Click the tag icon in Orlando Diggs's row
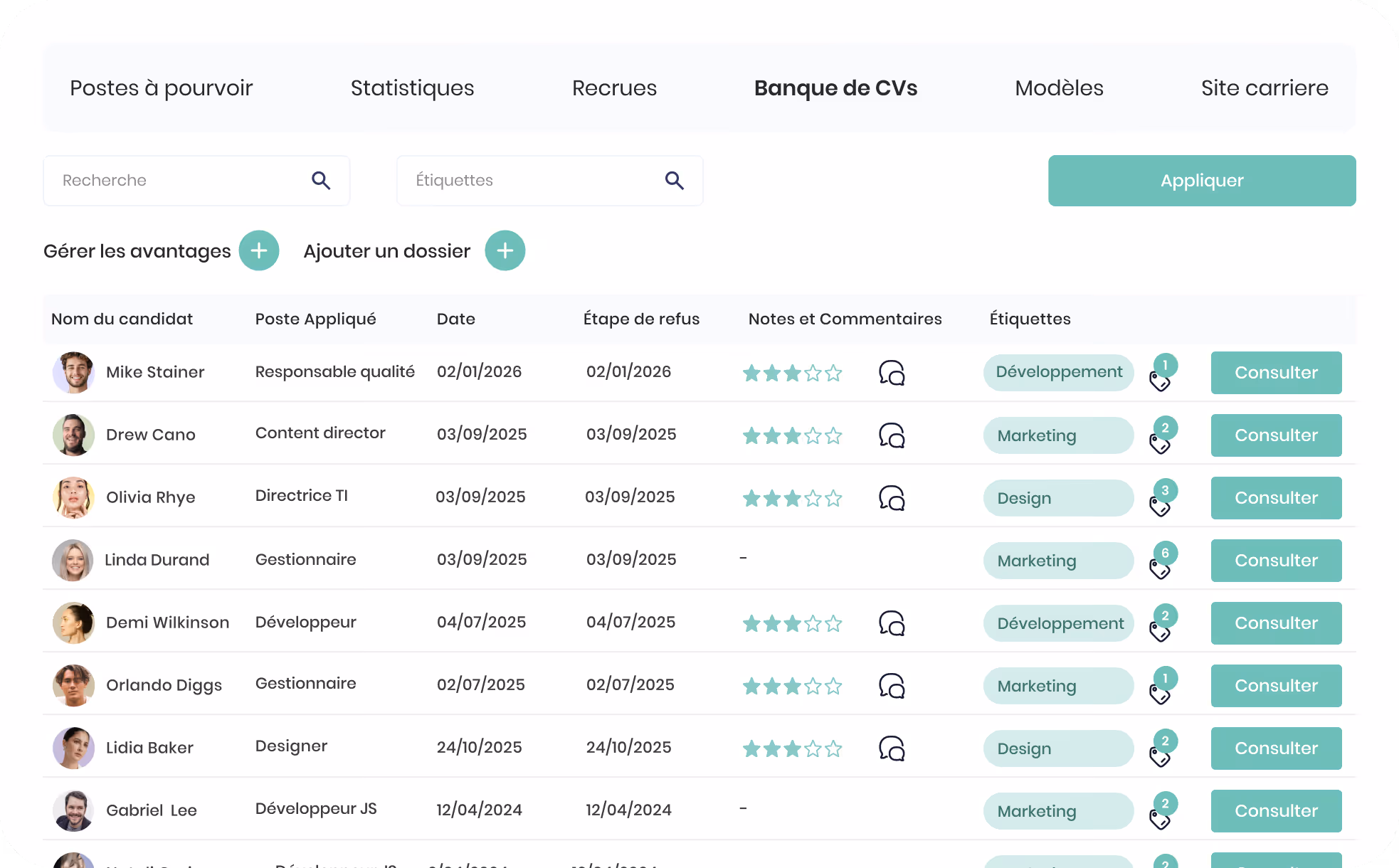The image size is (1399, 868). [1160, 694]
